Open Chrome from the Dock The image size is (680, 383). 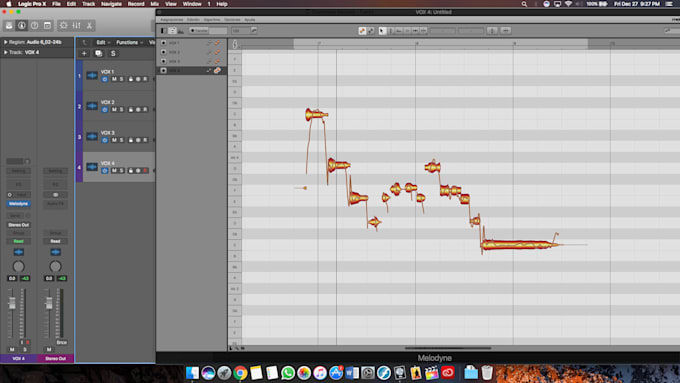coord(240,373)
